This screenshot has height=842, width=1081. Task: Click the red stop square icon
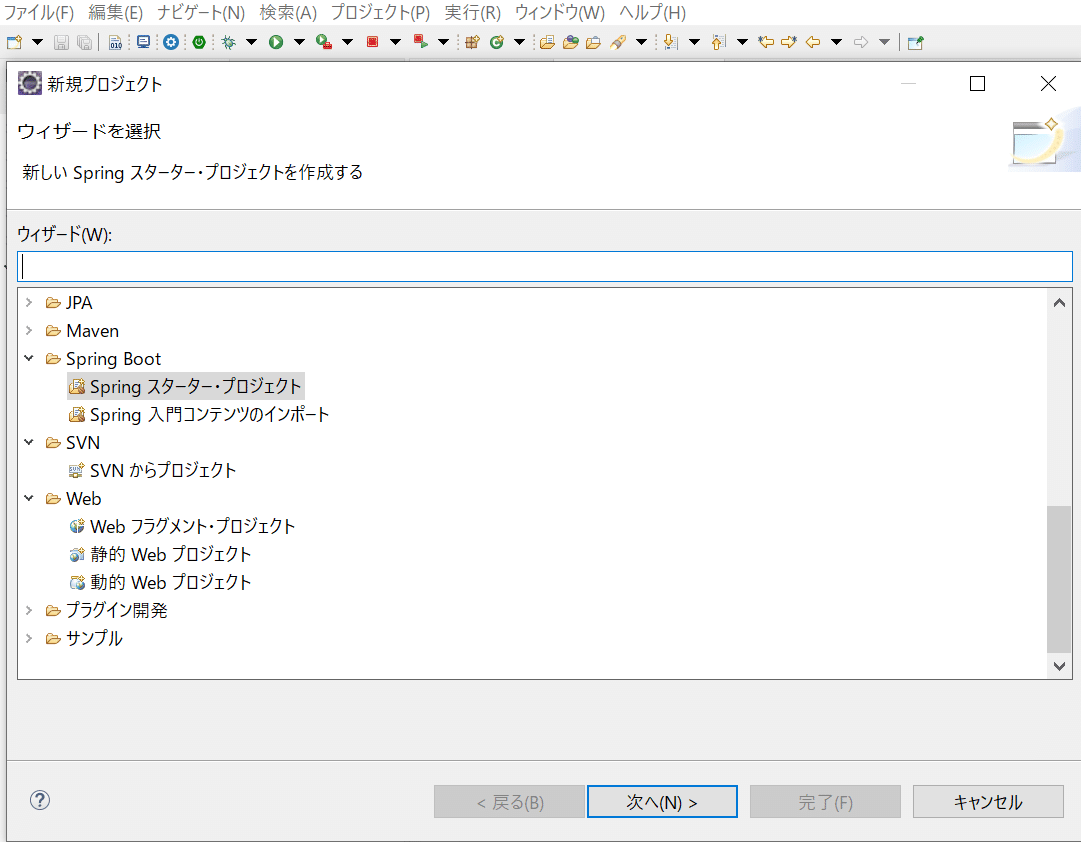[x=372, y=42]
